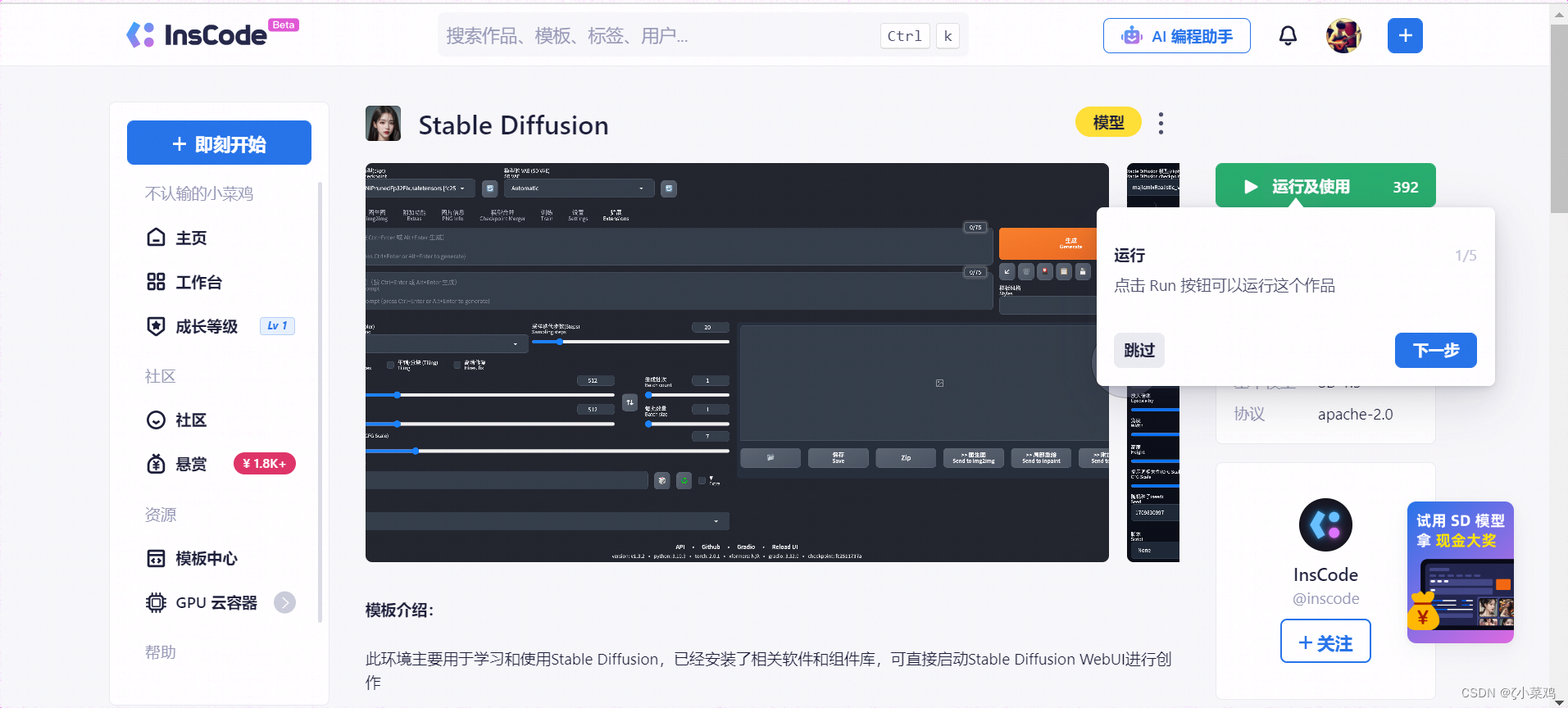
Task: Click the workspace grid icon
Action: [x=156, y=282]
